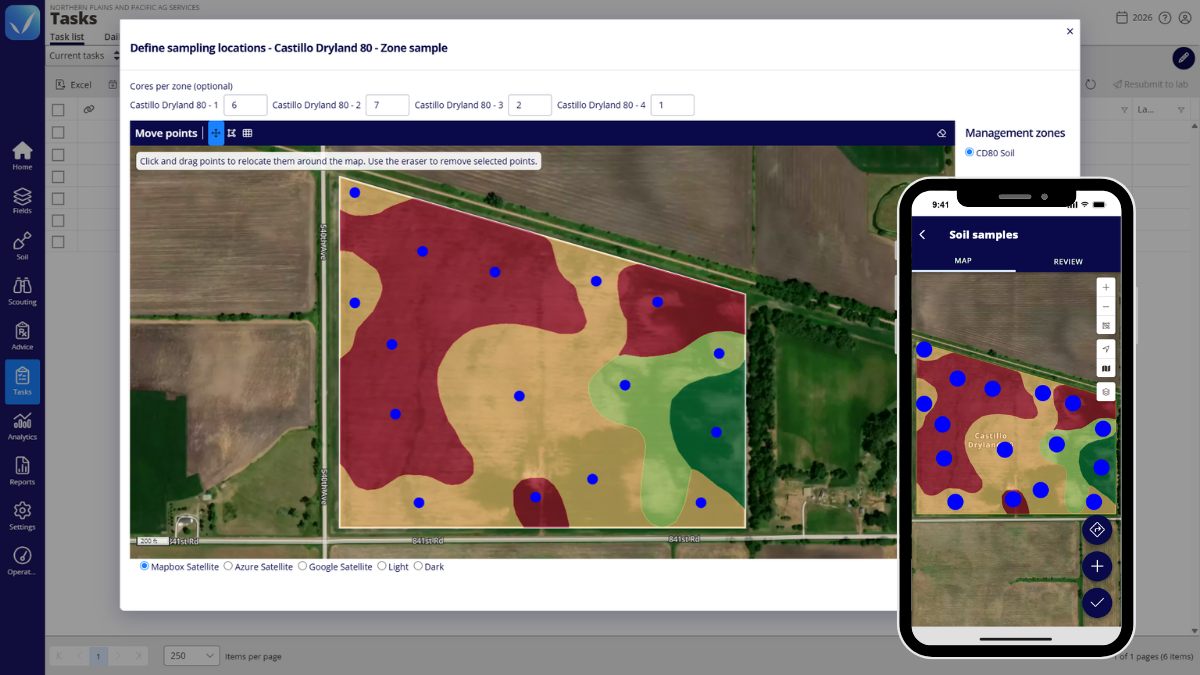Tap zoom out minus on phone map
The image size is (1200, 675).
pyautogui.click(x=1105, y=306)
